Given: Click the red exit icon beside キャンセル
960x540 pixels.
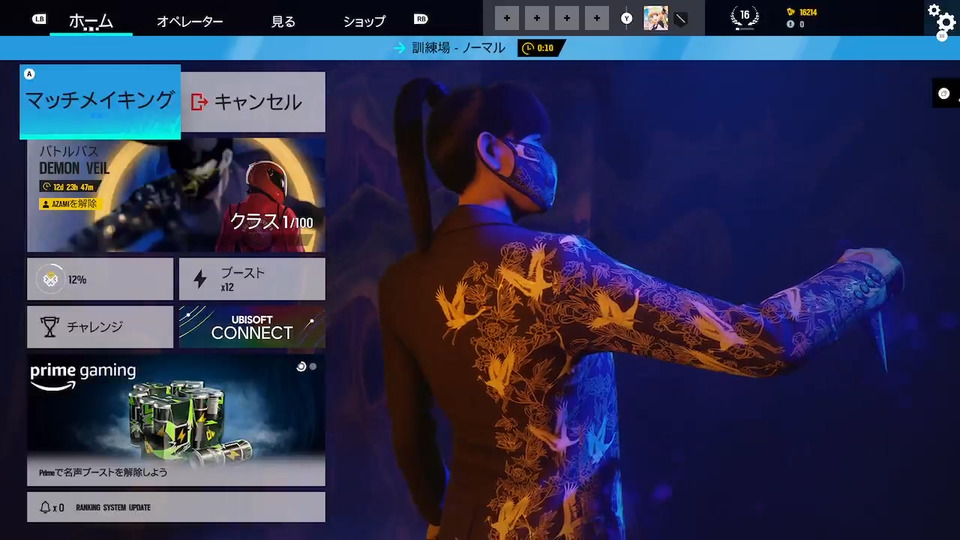Looking at the screenshot, I should [199, 102].
